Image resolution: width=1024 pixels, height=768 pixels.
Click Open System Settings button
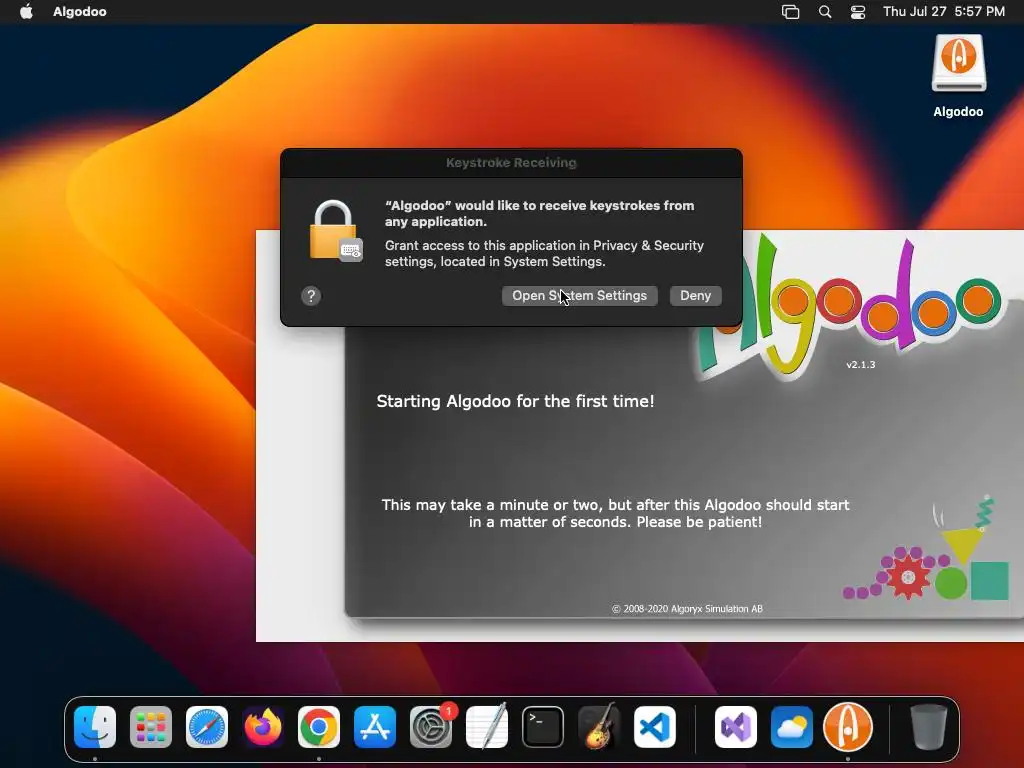(579, 296)
